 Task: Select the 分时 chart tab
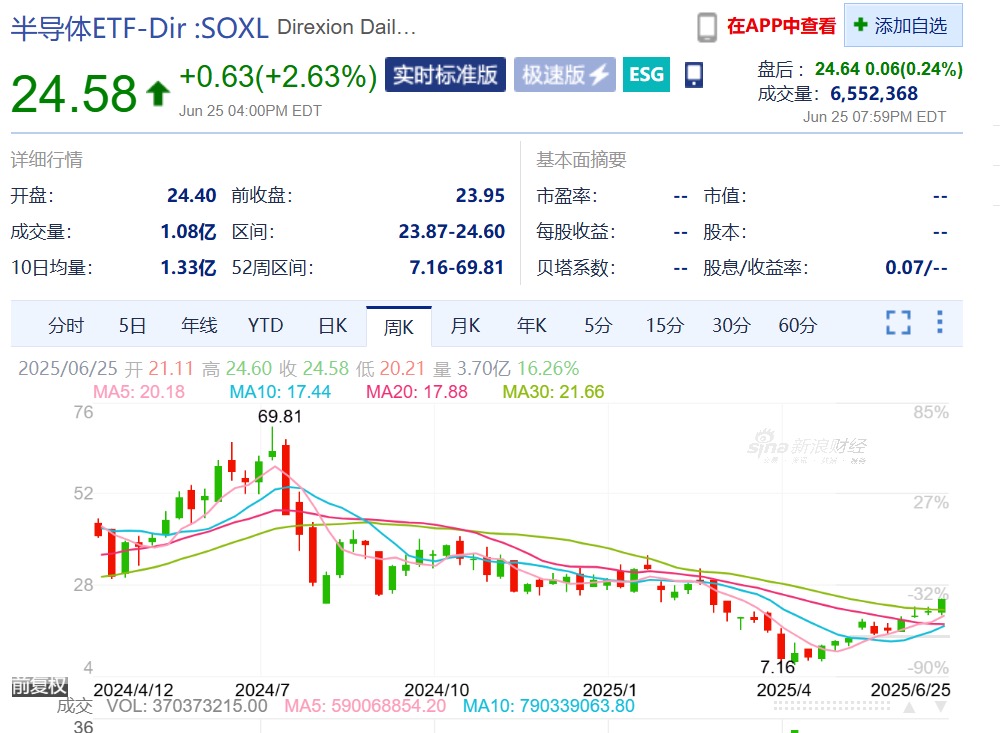pos(66,325)
